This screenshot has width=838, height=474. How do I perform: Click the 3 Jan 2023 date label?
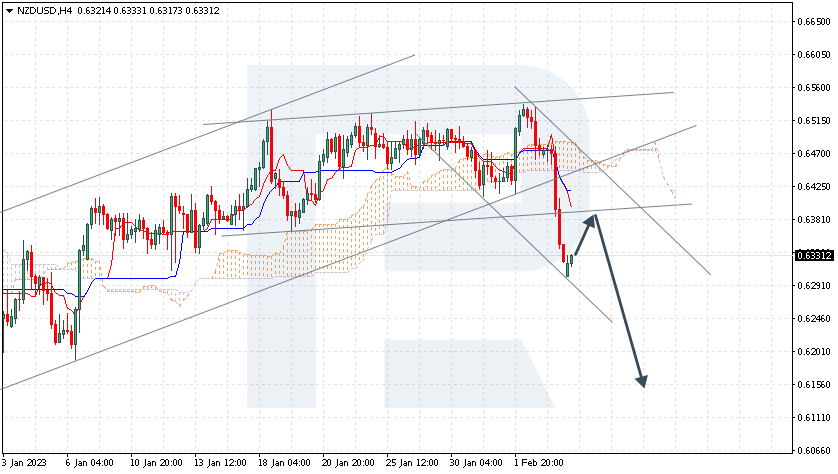click(23, 464)
